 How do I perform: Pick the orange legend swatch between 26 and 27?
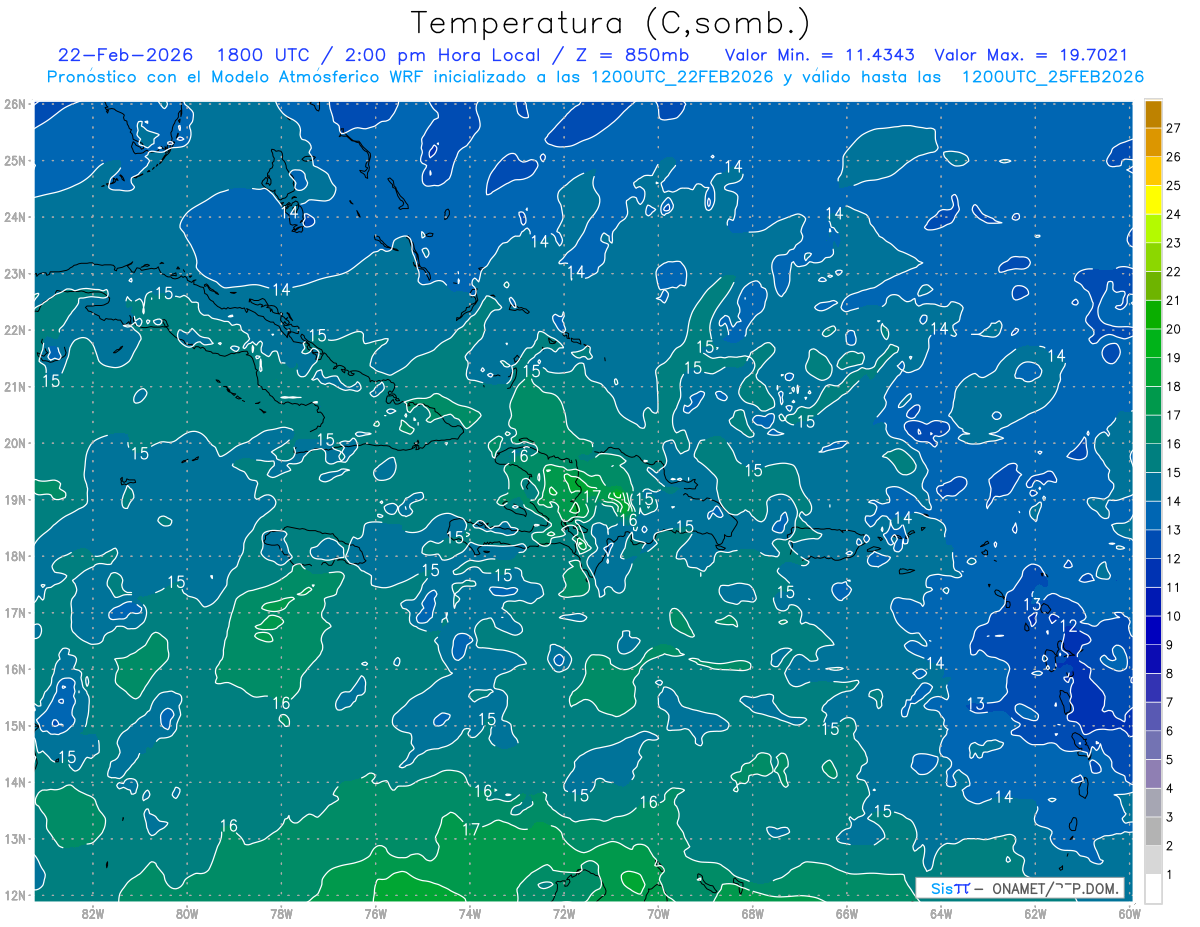(1154, 143)
